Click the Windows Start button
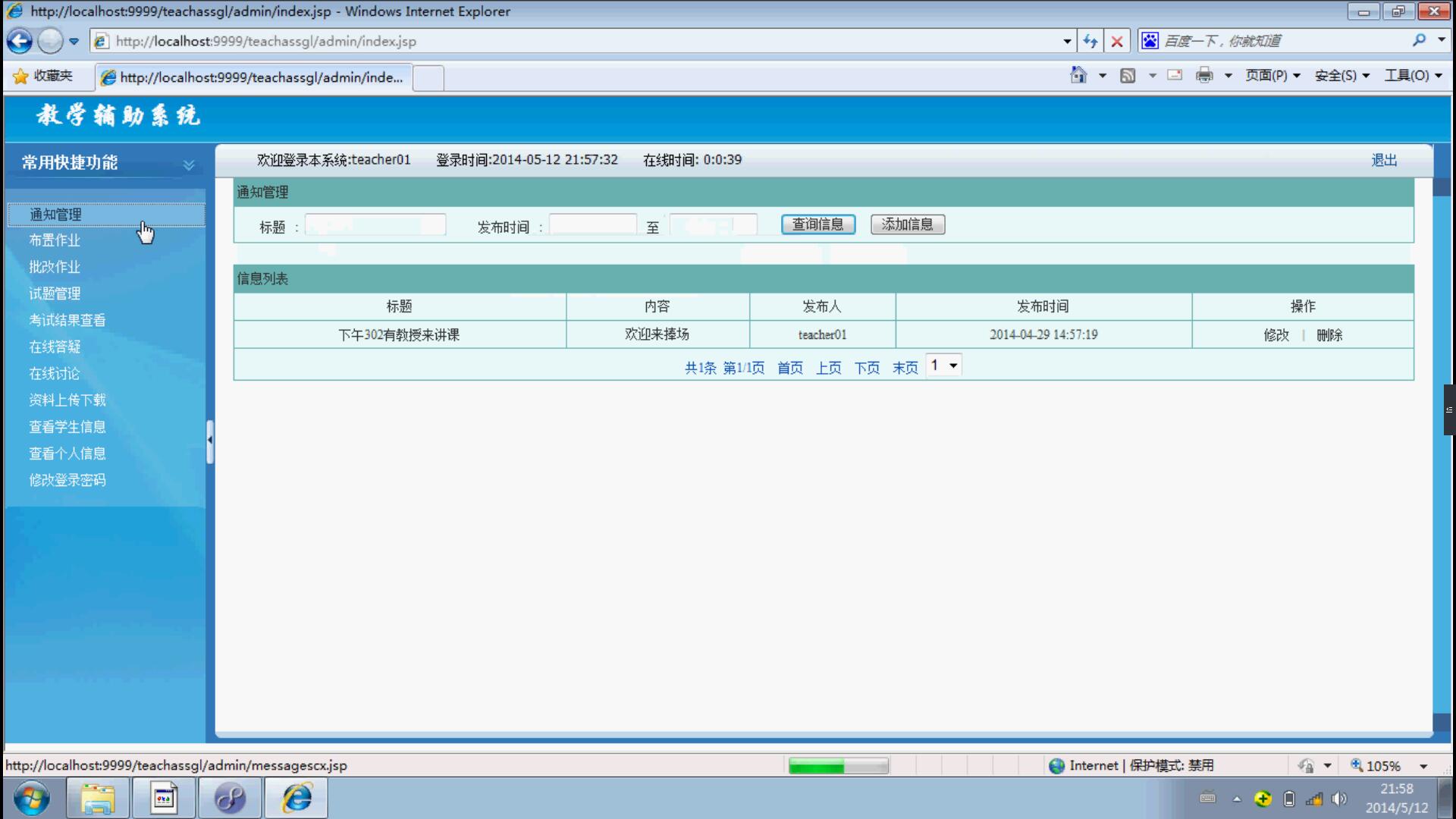This screenshot has width=1456, height=819. point(32,798)
